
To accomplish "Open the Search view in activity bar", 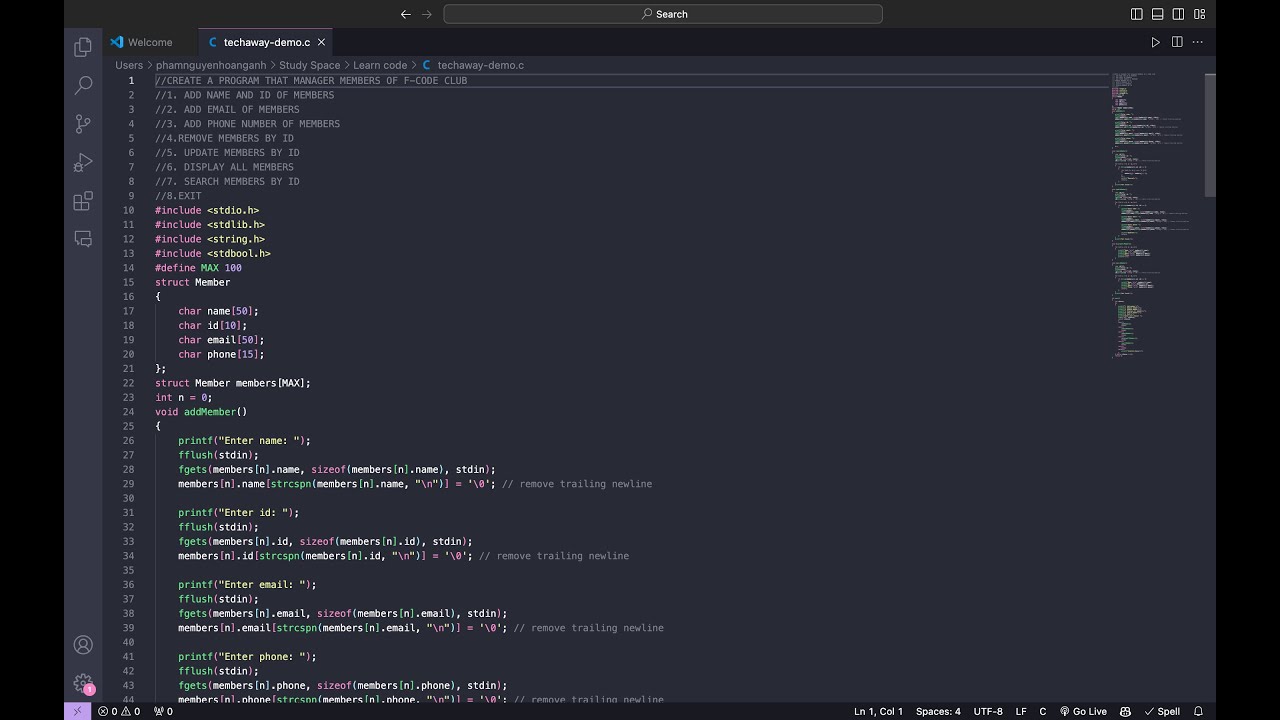I will 83,86.
